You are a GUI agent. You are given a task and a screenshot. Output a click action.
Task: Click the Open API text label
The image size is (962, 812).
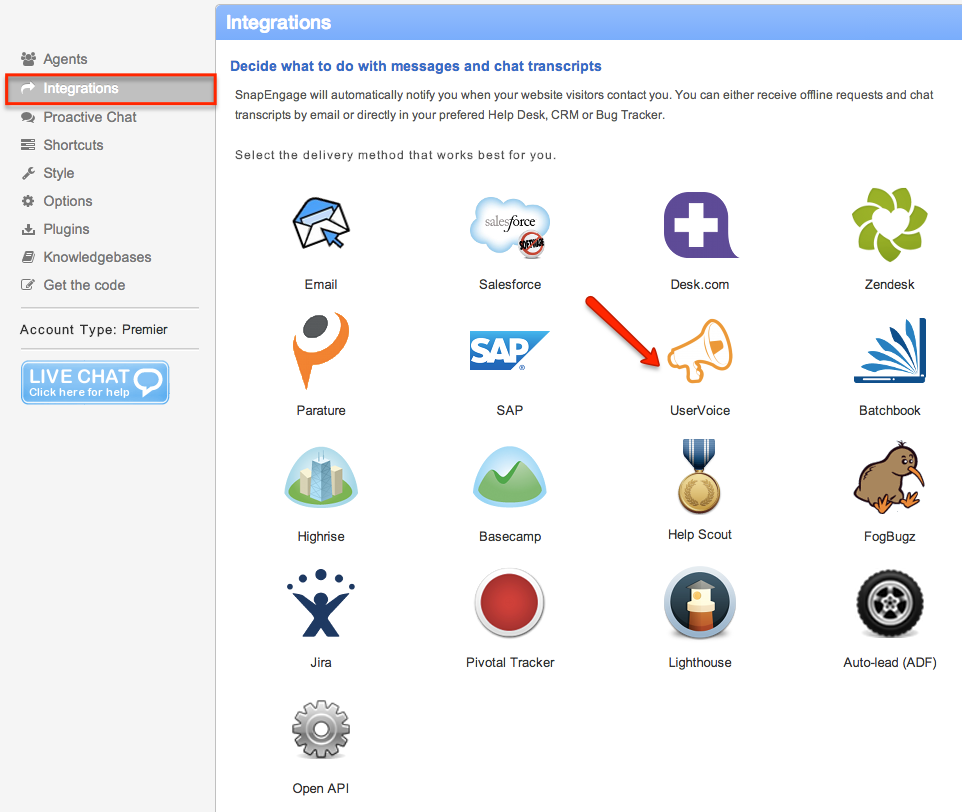(321, 789)
